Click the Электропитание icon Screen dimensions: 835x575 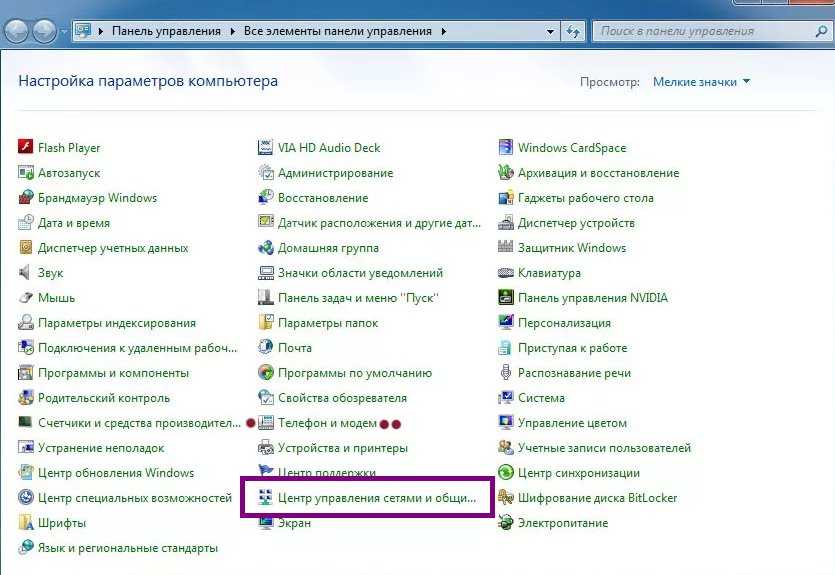pyautogui.click(x=506, y=523)
